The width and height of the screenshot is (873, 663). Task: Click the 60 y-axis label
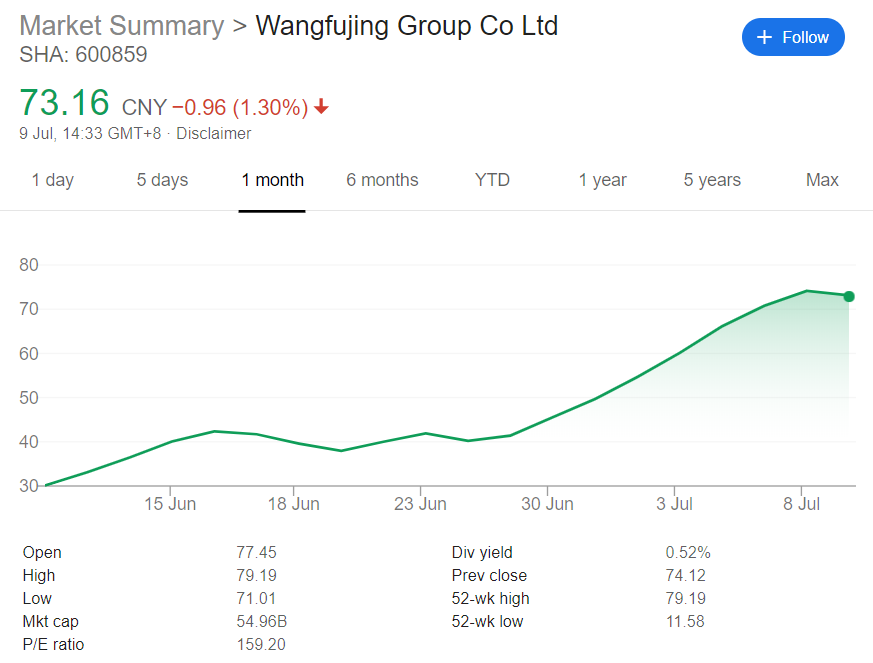(x=29, y=353)
